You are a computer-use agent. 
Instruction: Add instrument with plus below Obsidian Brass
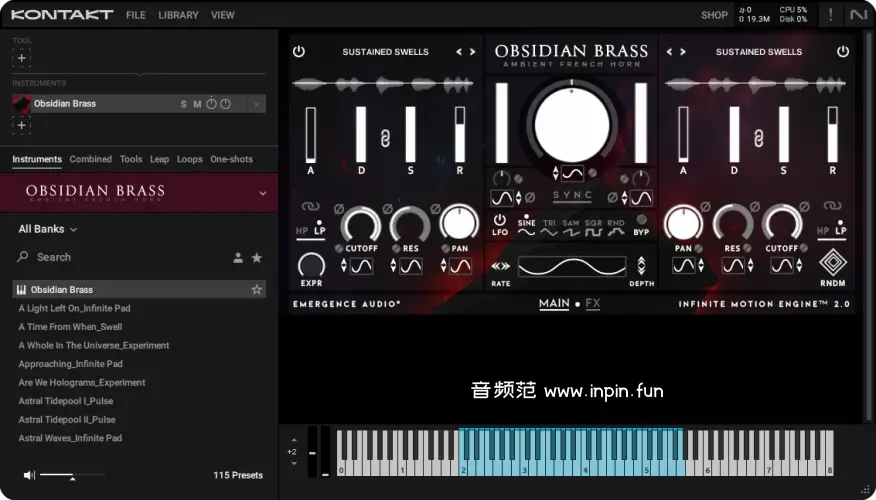(x=21, y=125)
